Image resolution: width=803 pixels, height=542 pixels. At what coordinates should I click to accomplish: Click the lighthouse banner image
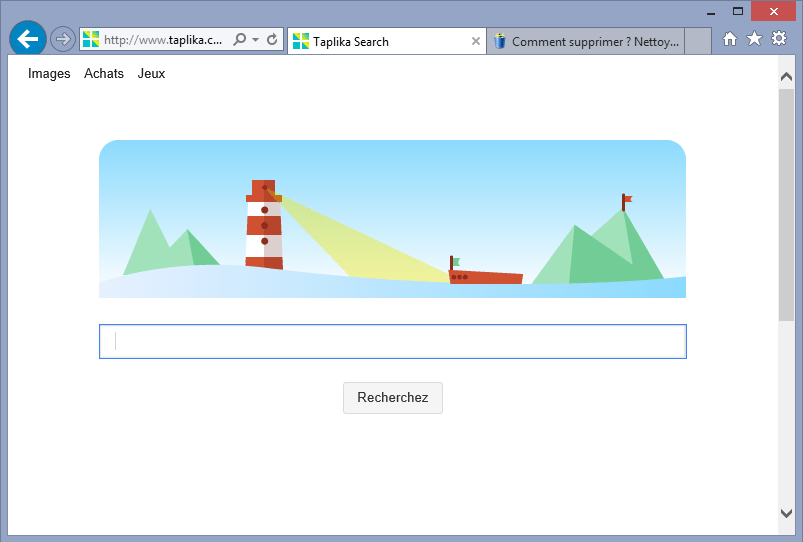(x=392, y=219)
